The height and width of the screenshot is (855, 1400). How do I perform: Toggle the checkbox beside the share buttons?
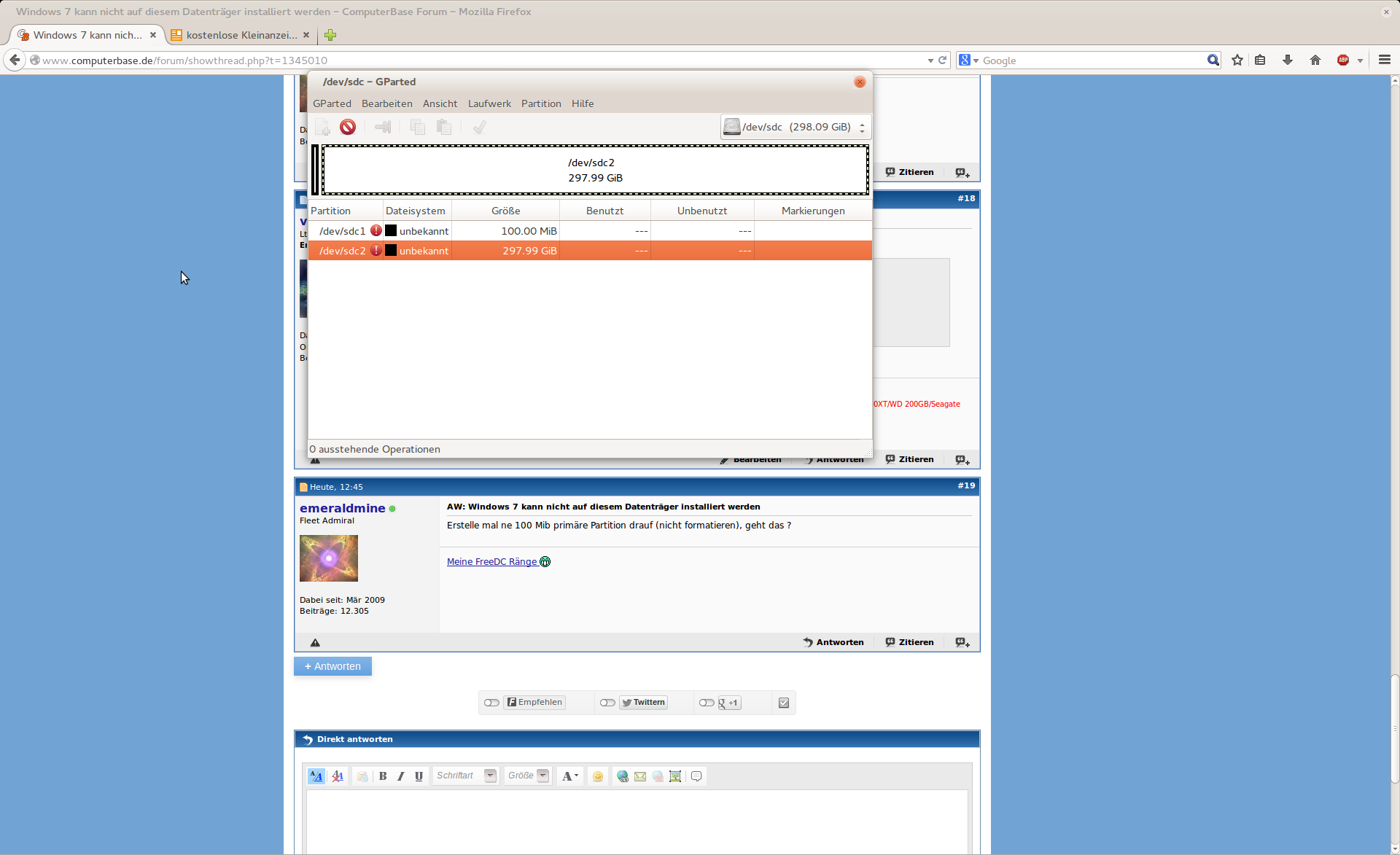pyautogui.click(x=784, y=703)
